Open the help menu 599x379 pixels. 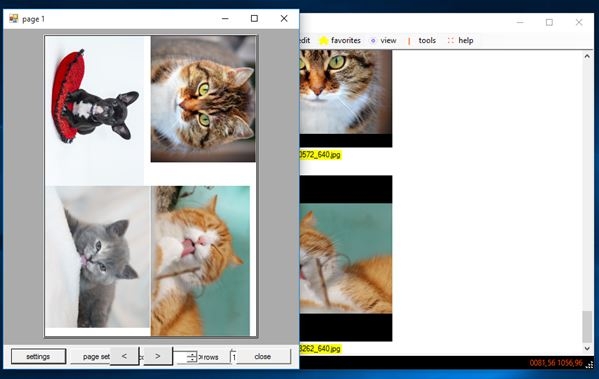pyautogui.click(x=466, y=40)
